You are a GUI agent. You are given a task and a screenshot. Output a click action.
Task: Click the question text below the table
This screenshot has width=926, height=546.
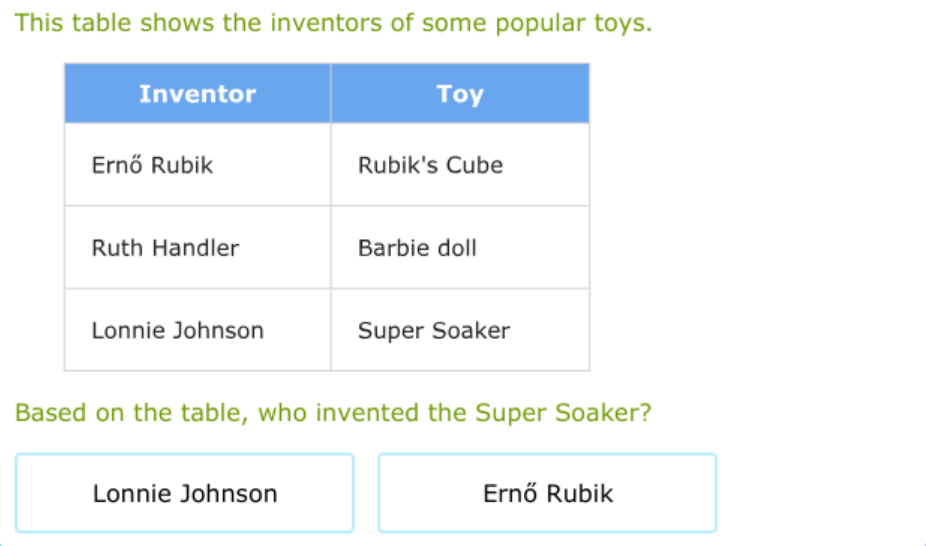click(333, 413)
